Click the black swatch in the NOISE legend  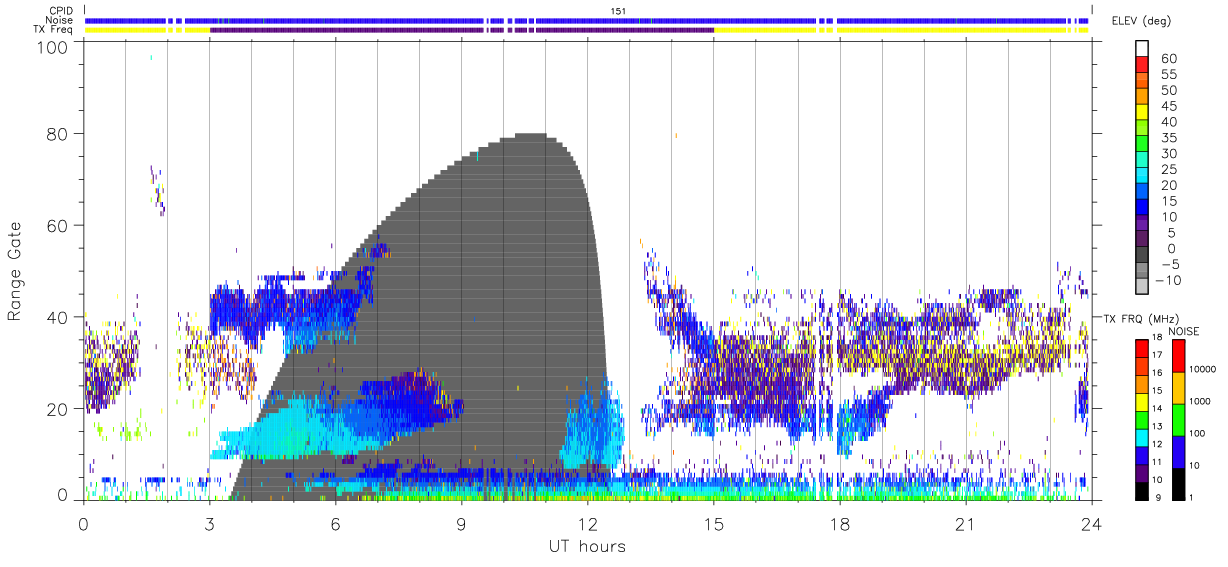pos(1180,483)
